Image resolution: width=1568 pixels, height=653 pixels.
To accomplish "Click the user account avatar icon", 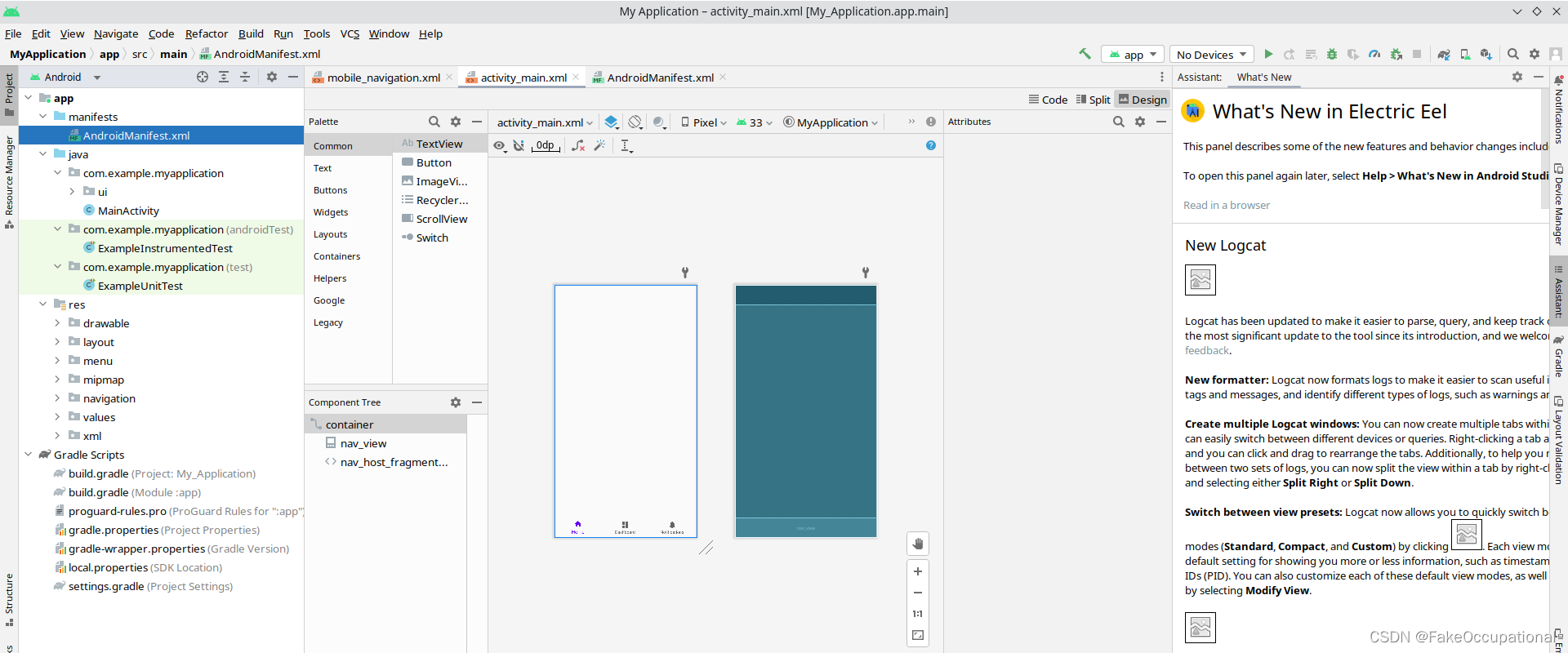I will coord(1556,54).
